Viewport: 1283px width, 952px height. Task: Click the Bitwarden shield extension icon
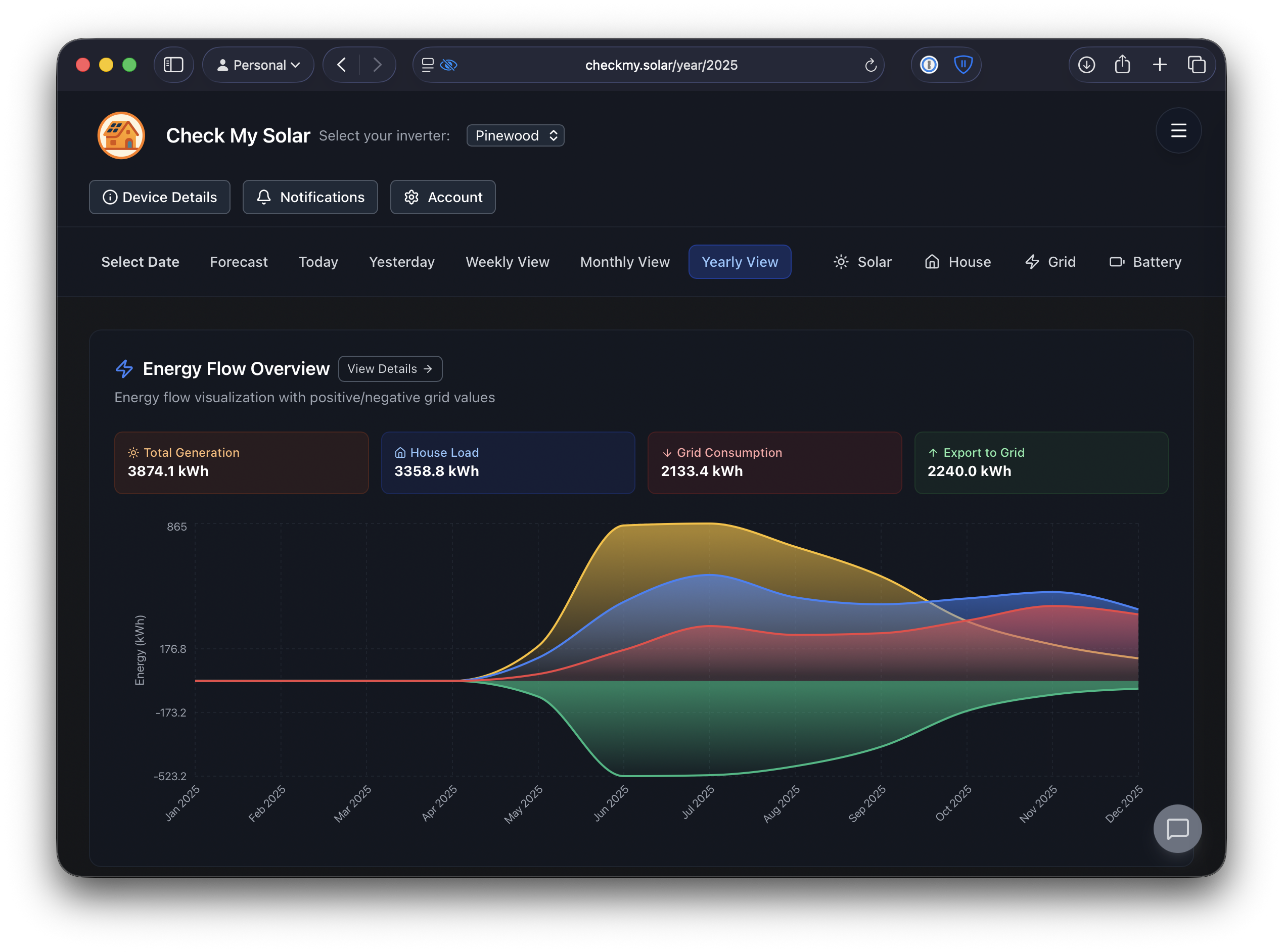click(963, 65)
